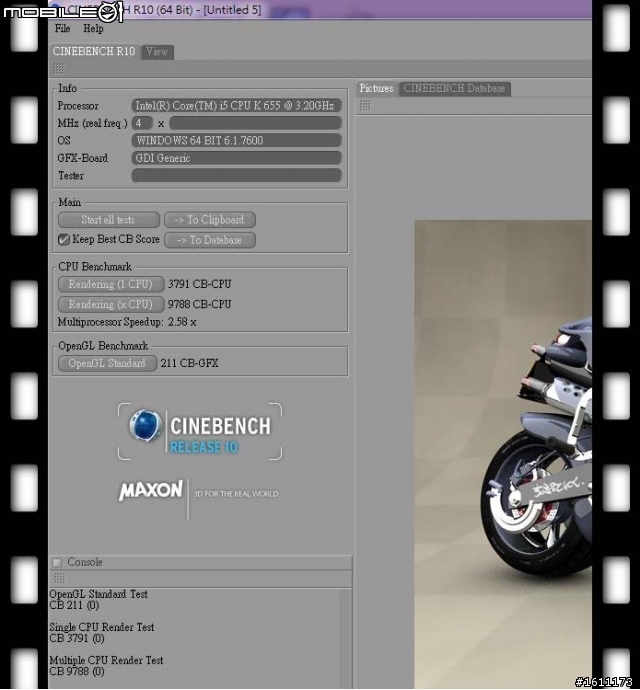
Task: Switch to the CINEBENCH R10 tab
Action: pyautogui.click(x=94, y=51)
